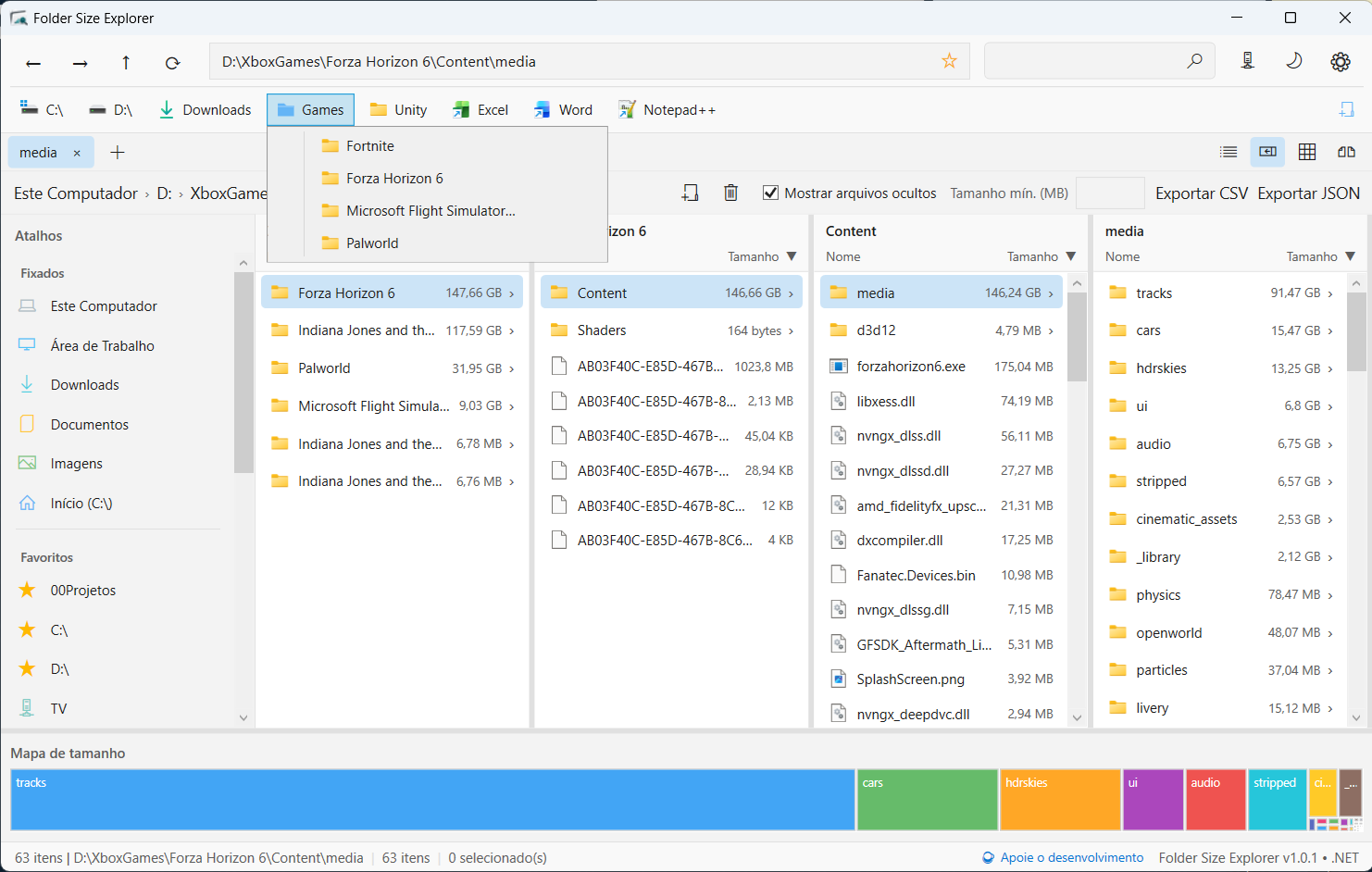Select the purple ui block
1372x872 pixels.
(x=1154, y=800)
